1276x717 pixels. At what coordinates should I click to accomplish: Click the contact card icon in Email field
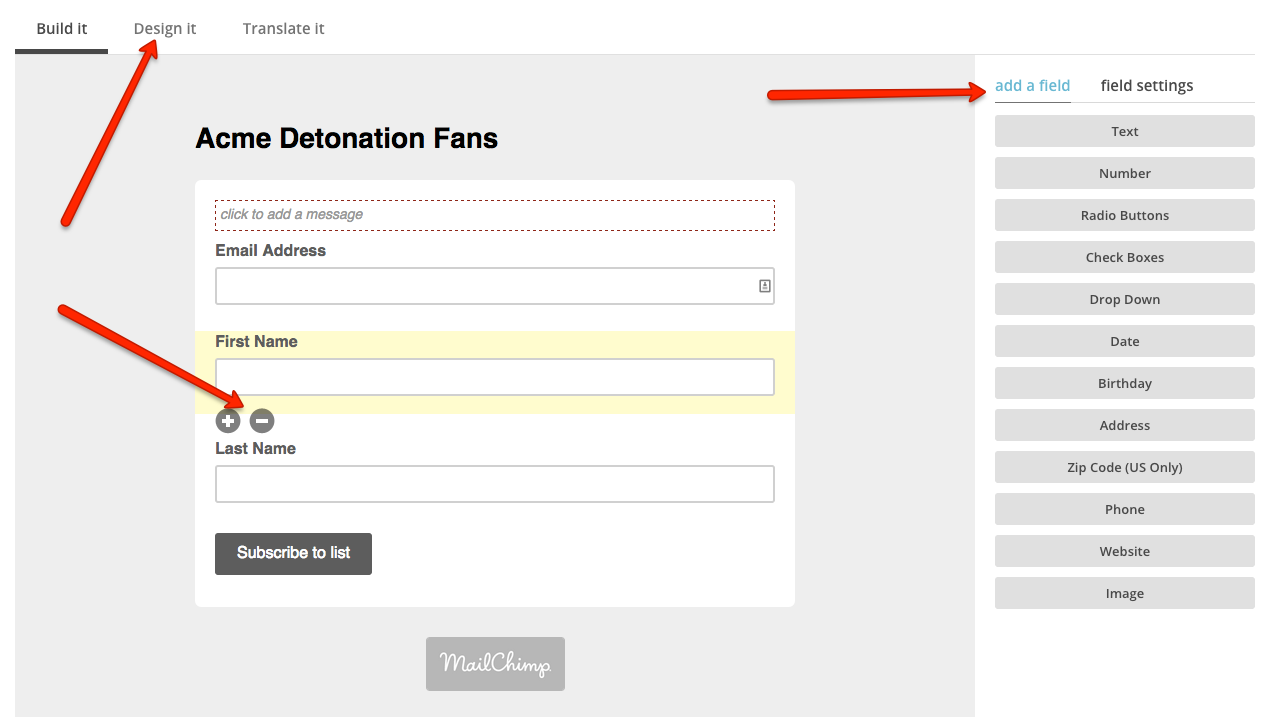click(765, 286)
